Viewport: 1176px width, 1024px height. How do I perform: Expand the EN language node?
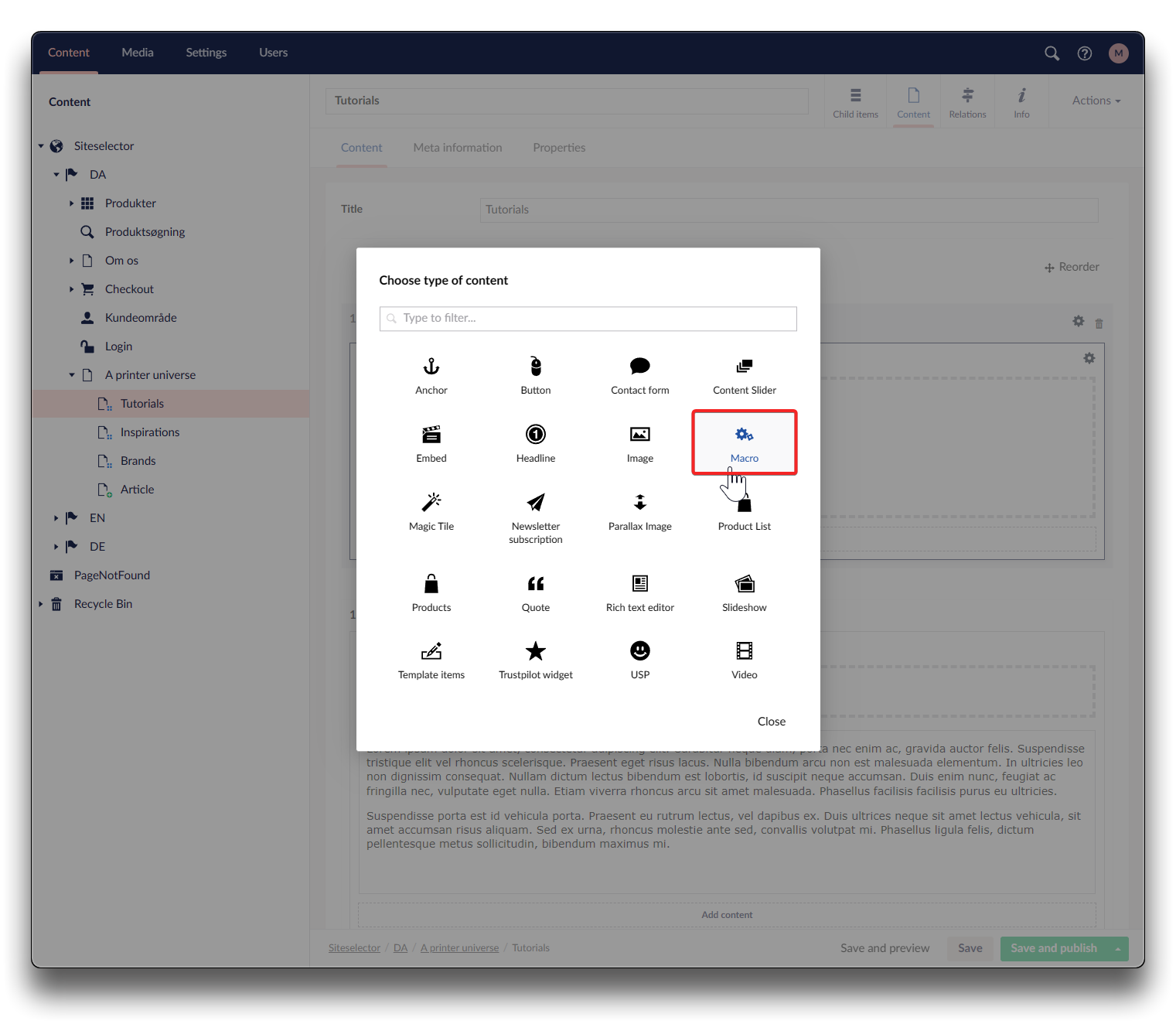(56, 518)
